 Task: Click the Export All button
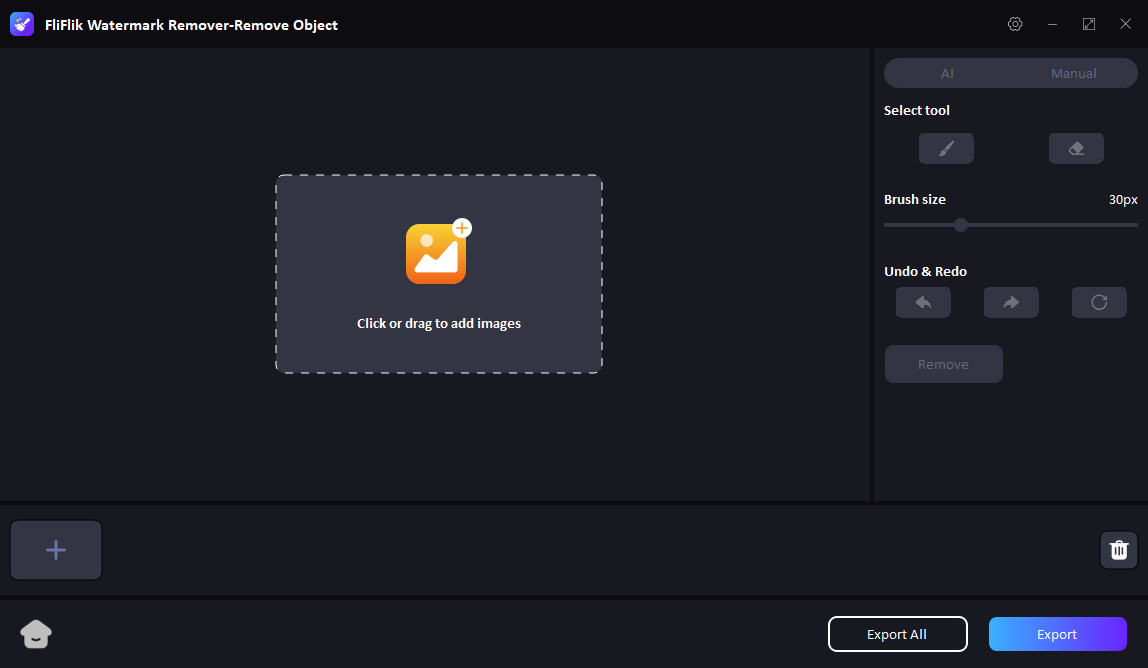pos(898,634)
